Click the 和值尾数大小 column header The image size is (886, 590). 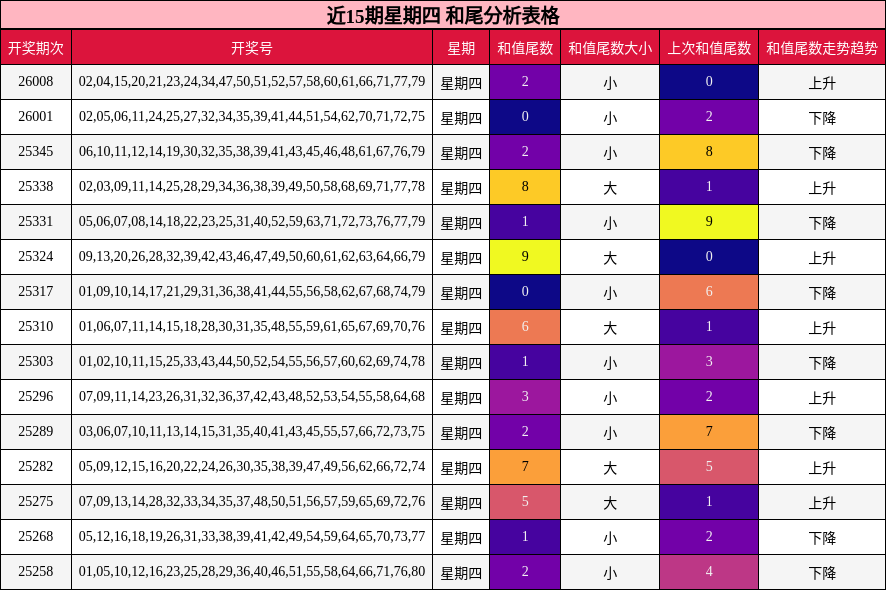pyautogui.click(x=607, y=44)
